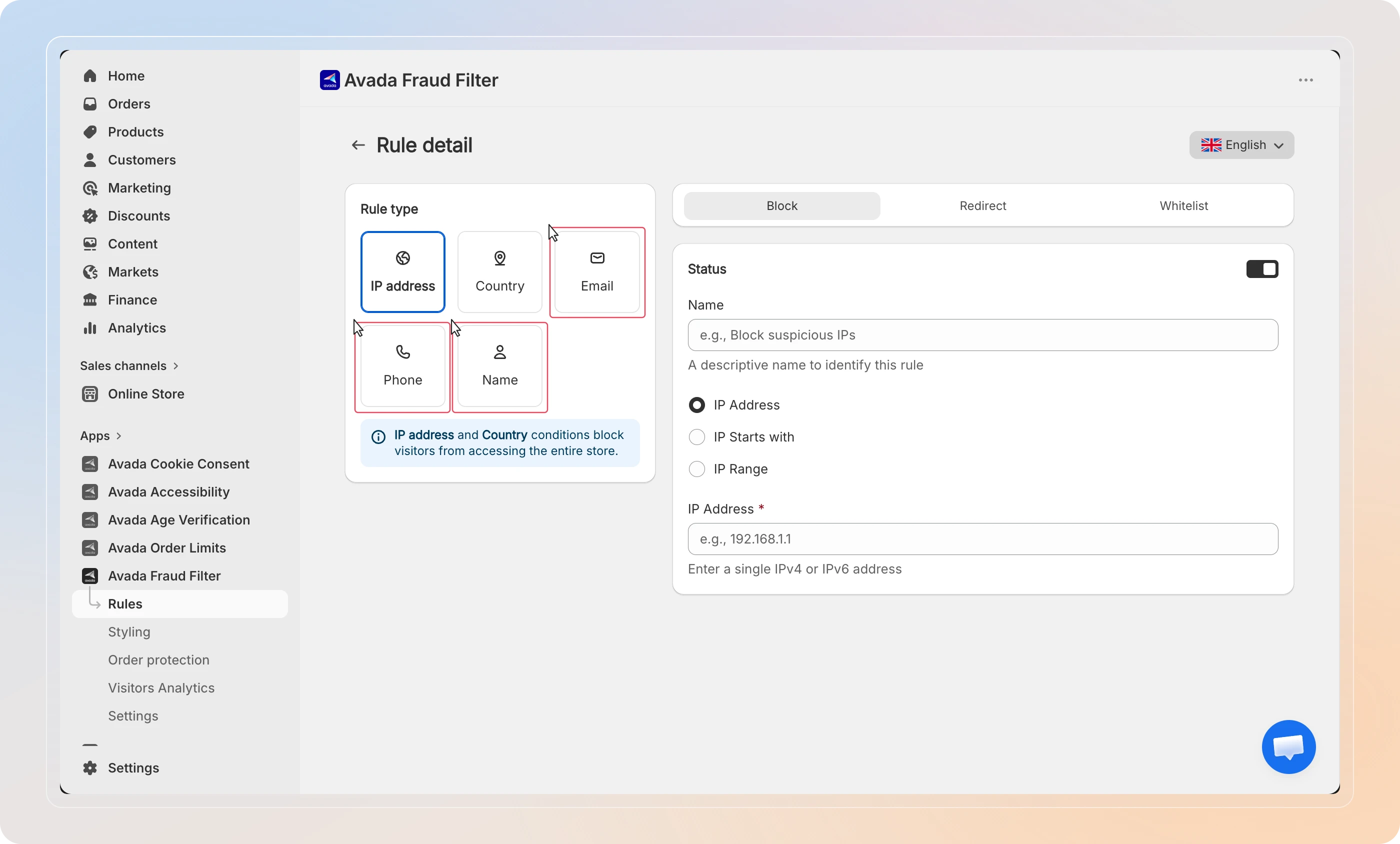Expand the Sales channels section

129,365
